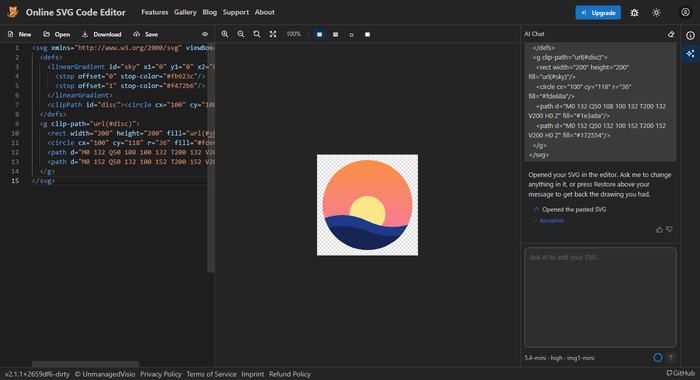This screenshot has height=380, width=700.
Task: Give thumbs up to AI response
Action: (659, 230)
